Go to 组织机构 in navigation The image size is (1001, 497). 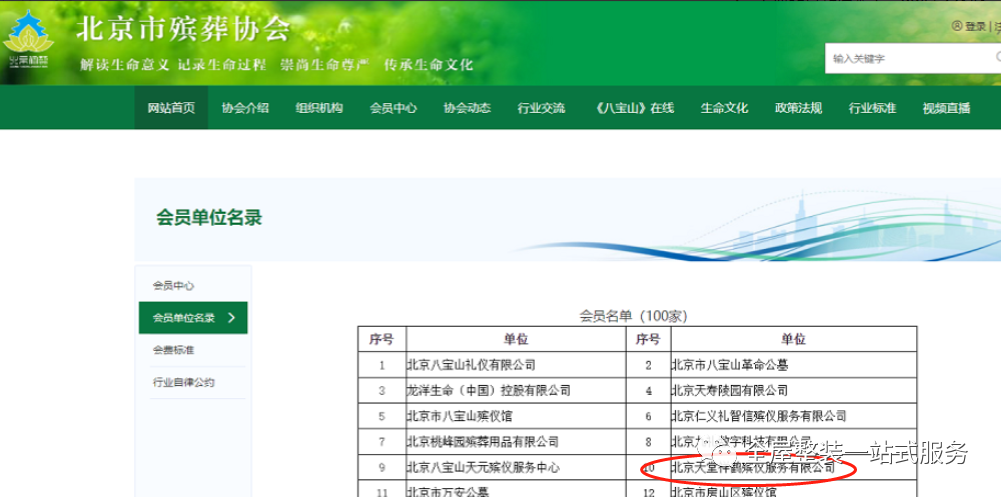coord(319,108)
